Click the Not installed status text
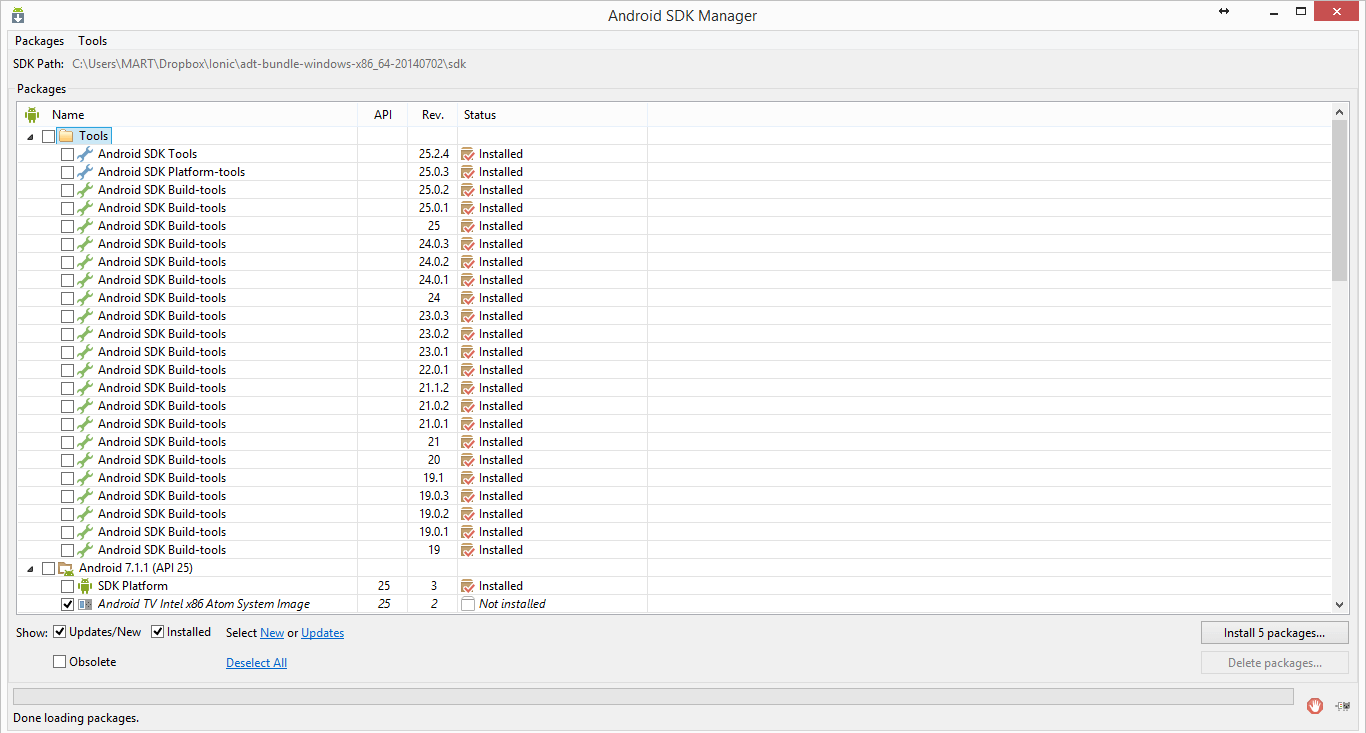 [x=512, y=604]
